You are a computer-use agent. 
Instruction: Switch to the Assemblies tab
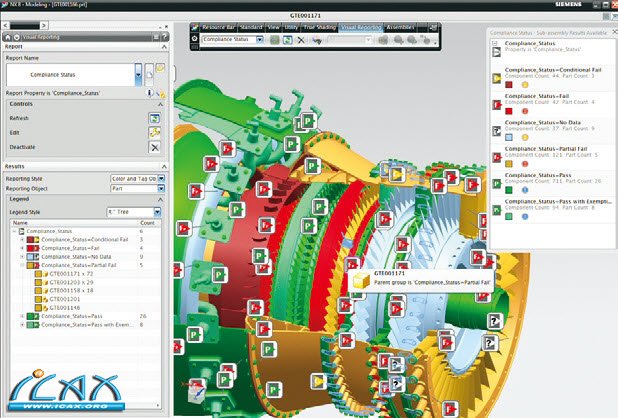(x=400, y=27)
